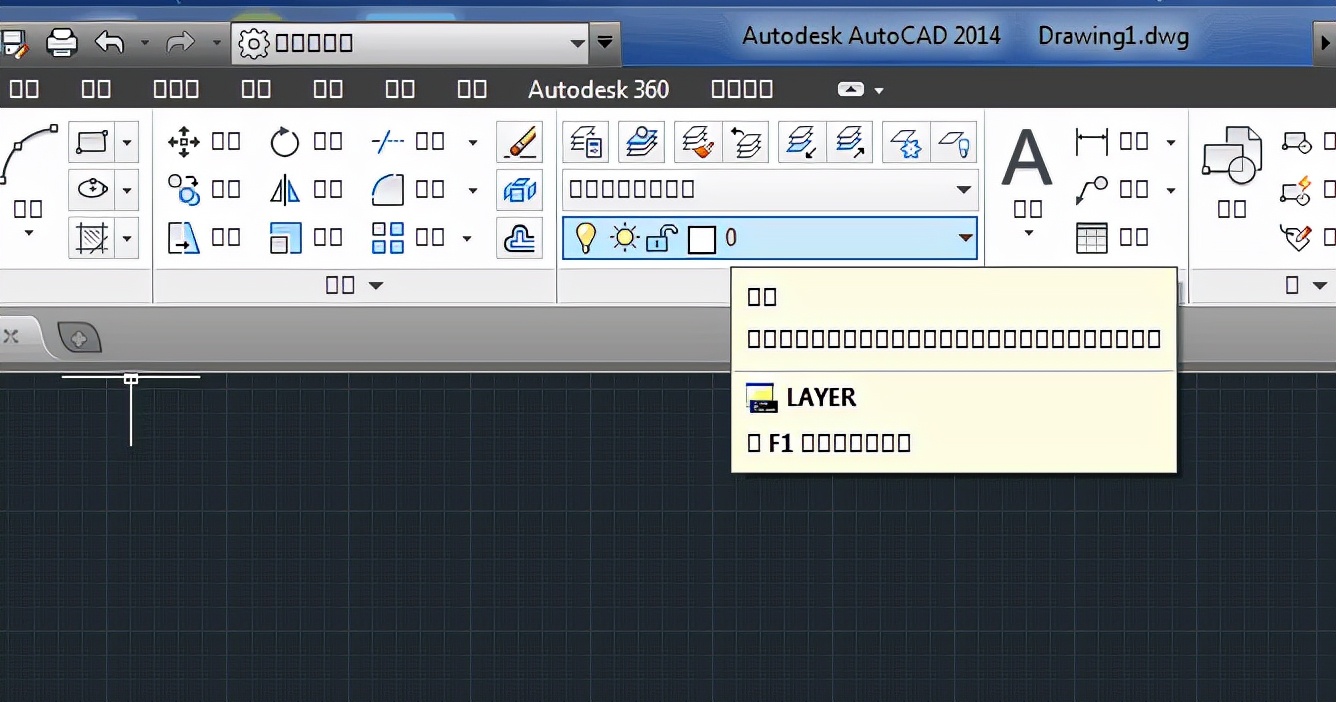Viewport: 1336px width, 702px height.
Task: Activate the Copy tool
Action: click(x=204, y=189)
